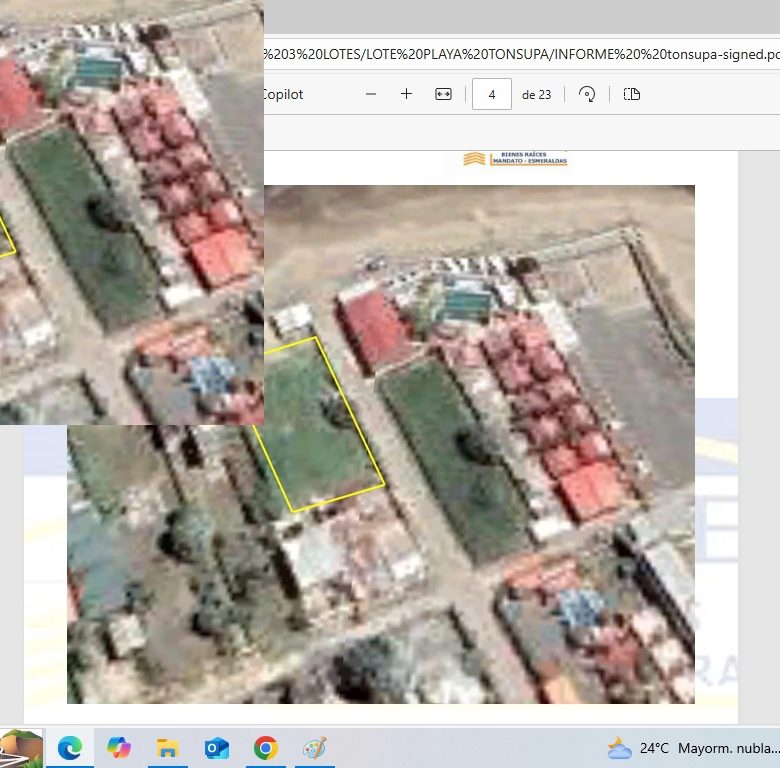The width and height of the screenshot is (780, 768).
Task: Click the taskbar widget thumbnail at far left
Action: click(21, 748)
